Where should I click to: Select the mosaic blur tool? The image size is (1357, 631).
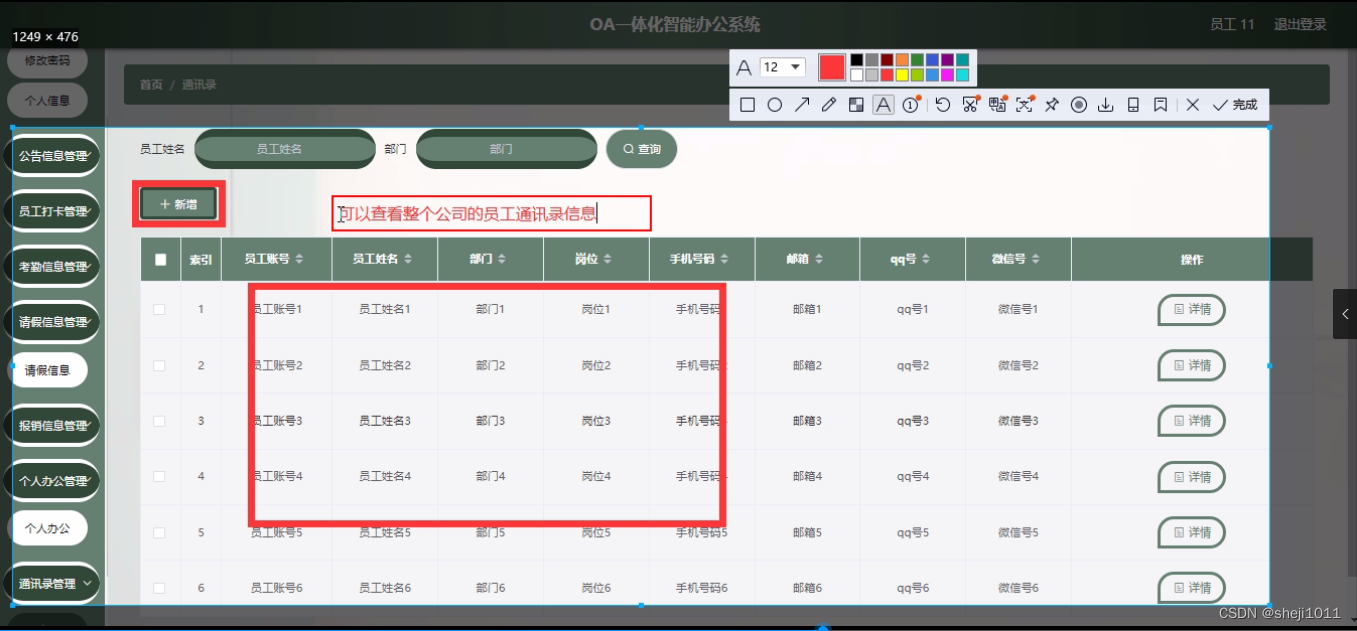[855, 104]
